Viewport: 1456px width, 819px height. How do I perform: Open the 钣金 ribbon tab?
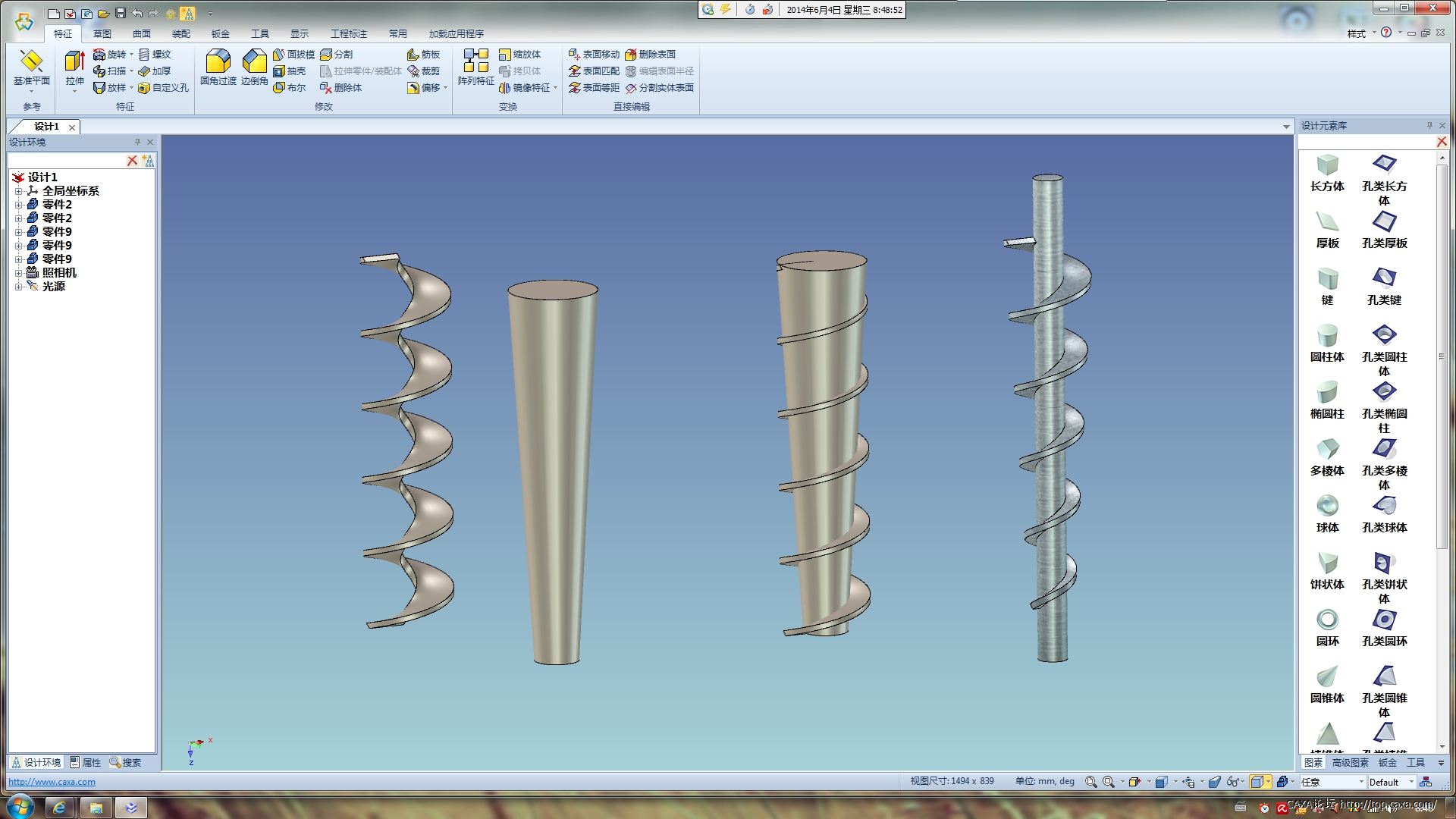[221, 34]
